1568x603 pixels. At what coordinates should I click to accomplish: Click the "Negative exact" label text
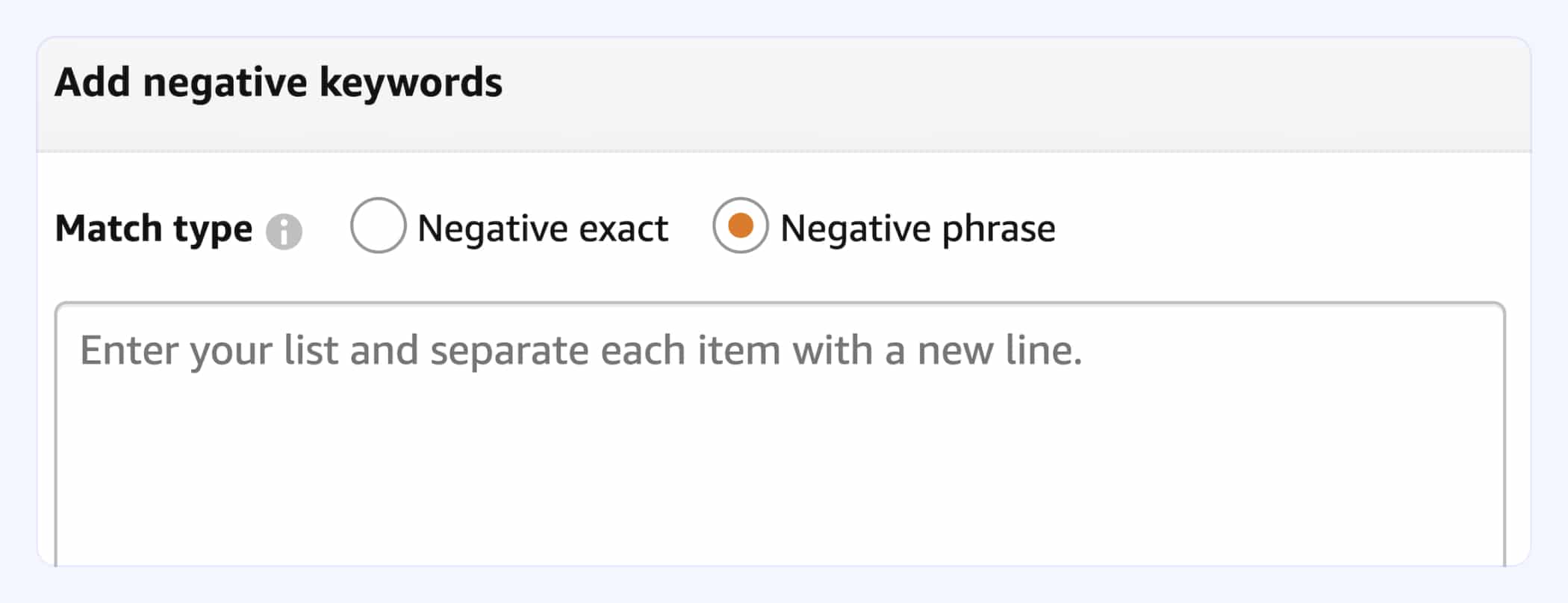(543, 229)
